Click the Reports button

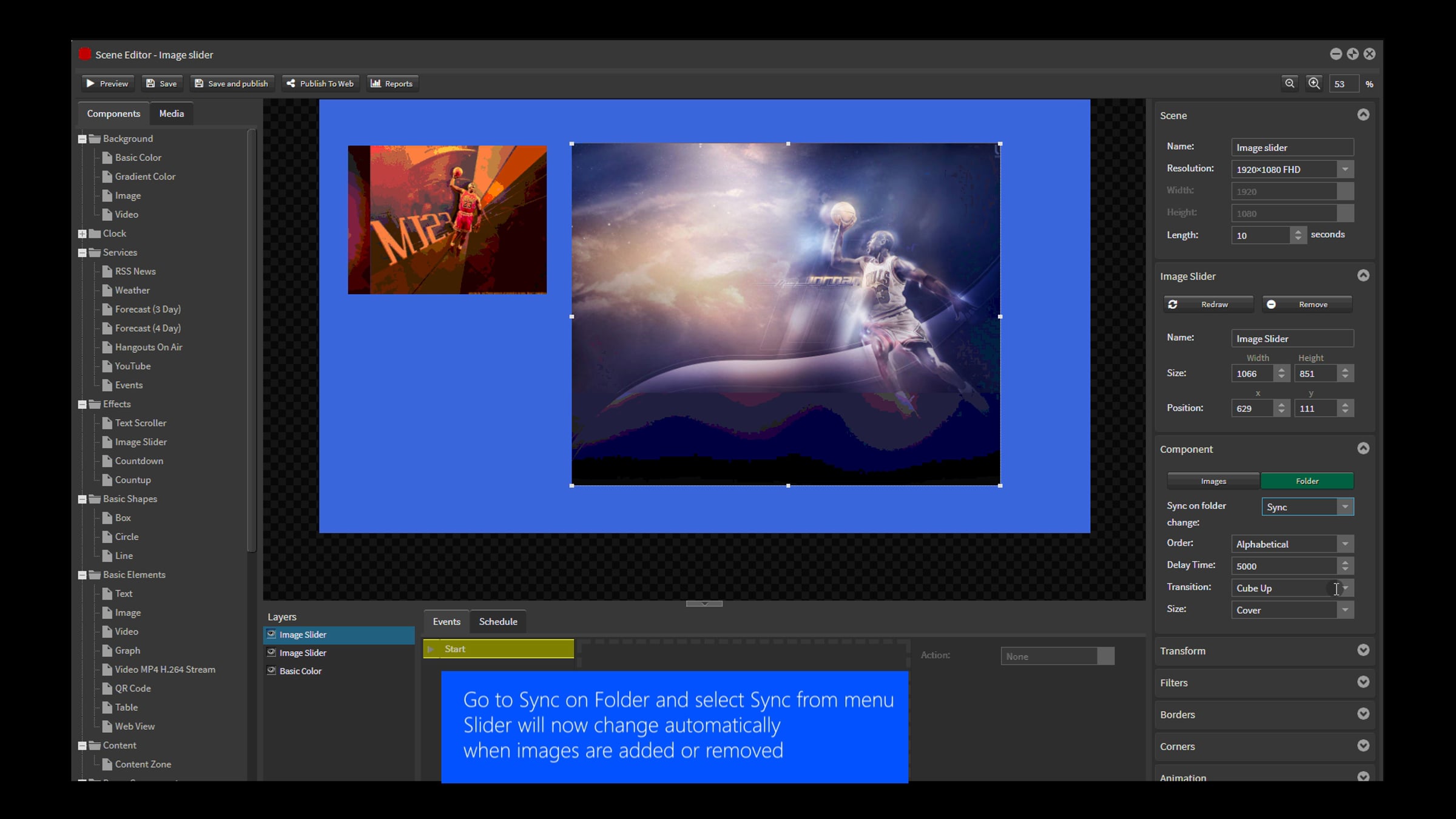pyautogui.click(x=392, y=84)
